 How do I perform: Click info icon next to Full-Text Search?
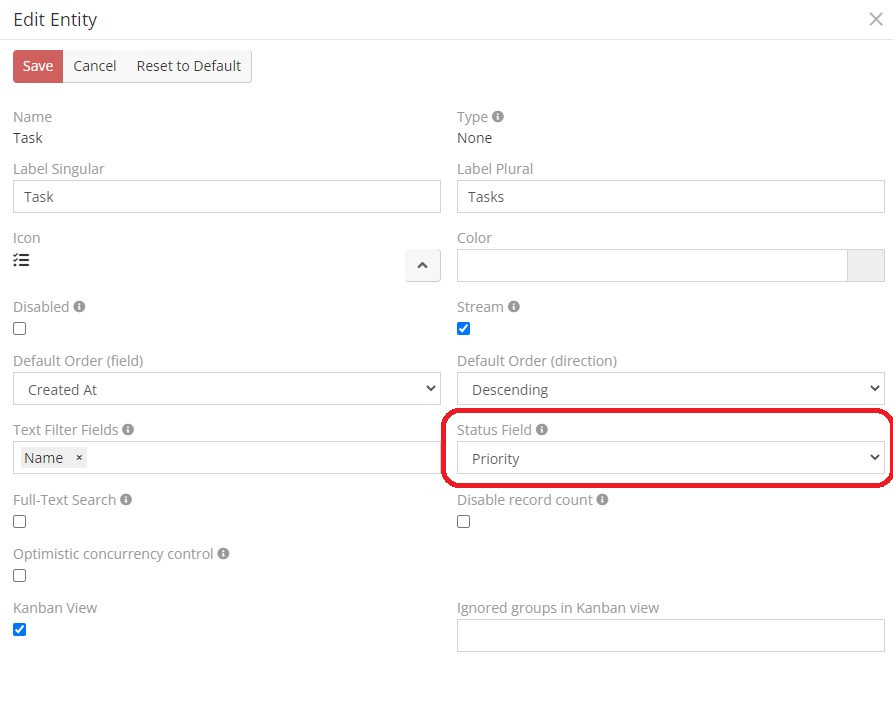(126, 500)
